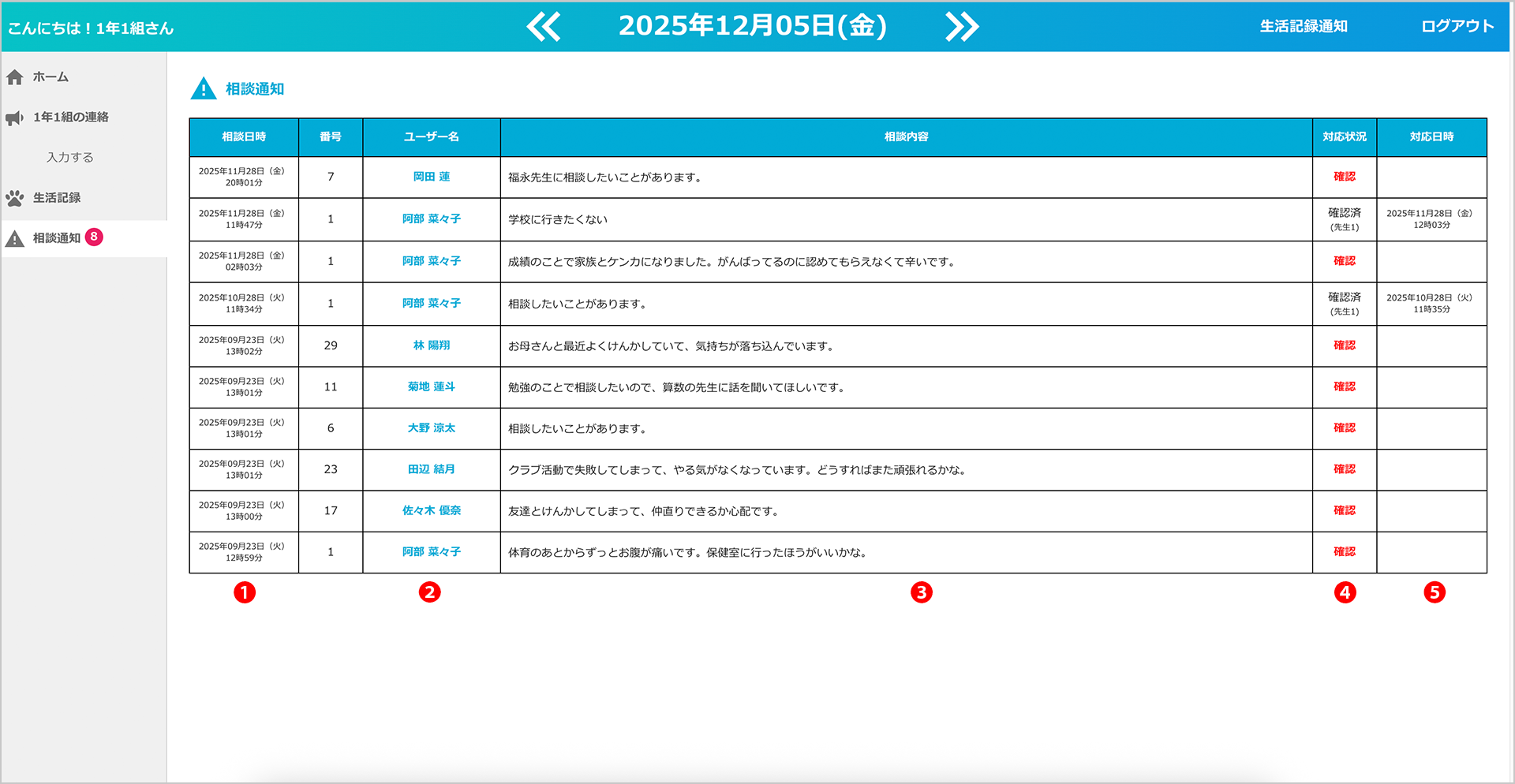Click 確認 for 菊地 蓮斗's consultation
1515x784 pixels.
pos(1344,386)
